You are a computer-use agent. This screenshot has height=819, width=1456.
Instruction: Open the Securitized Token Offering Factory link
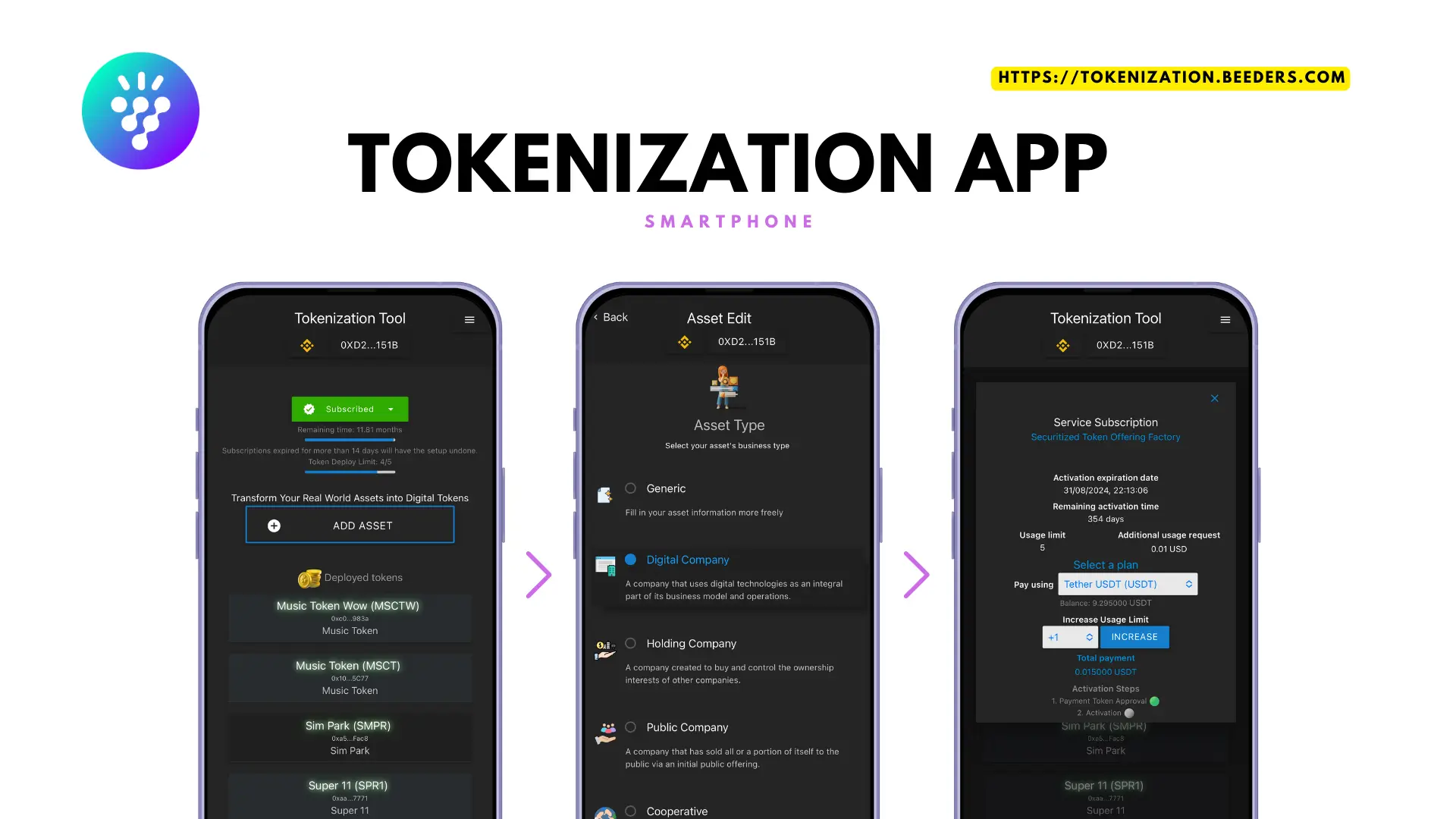pyautogui.click(x=1106, y=437)
